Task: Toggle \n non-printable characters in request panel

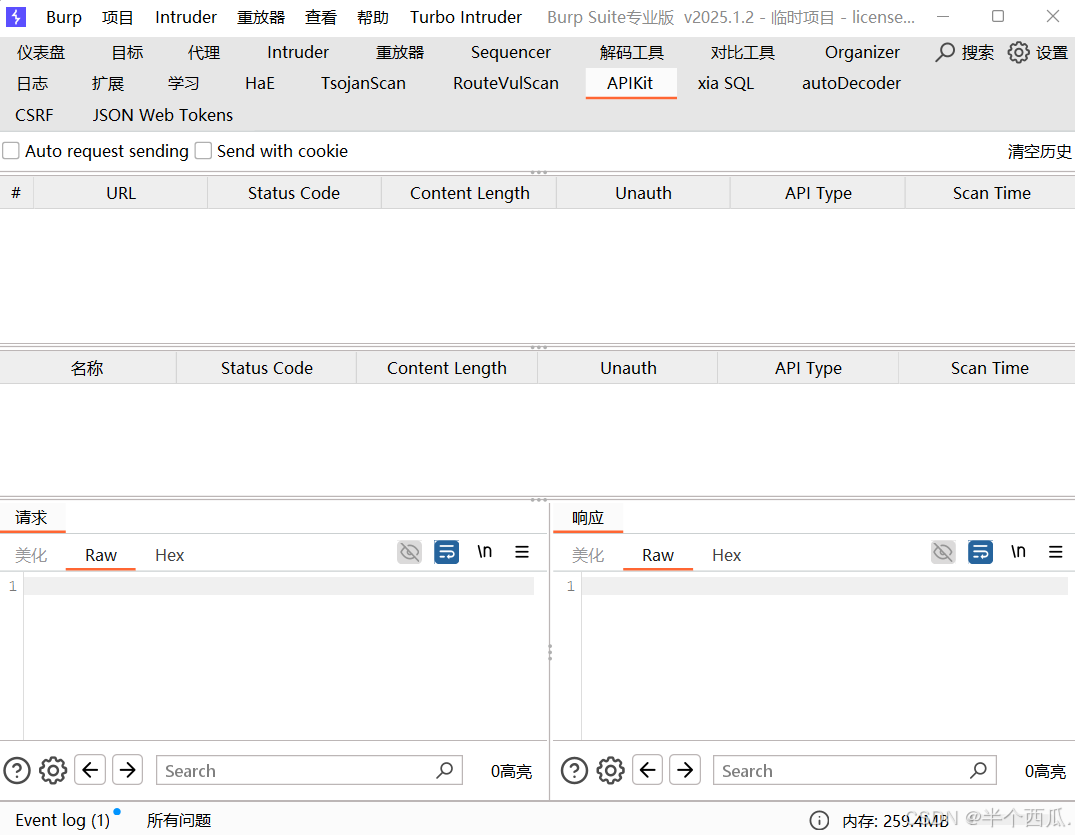Action: point(485,551)
